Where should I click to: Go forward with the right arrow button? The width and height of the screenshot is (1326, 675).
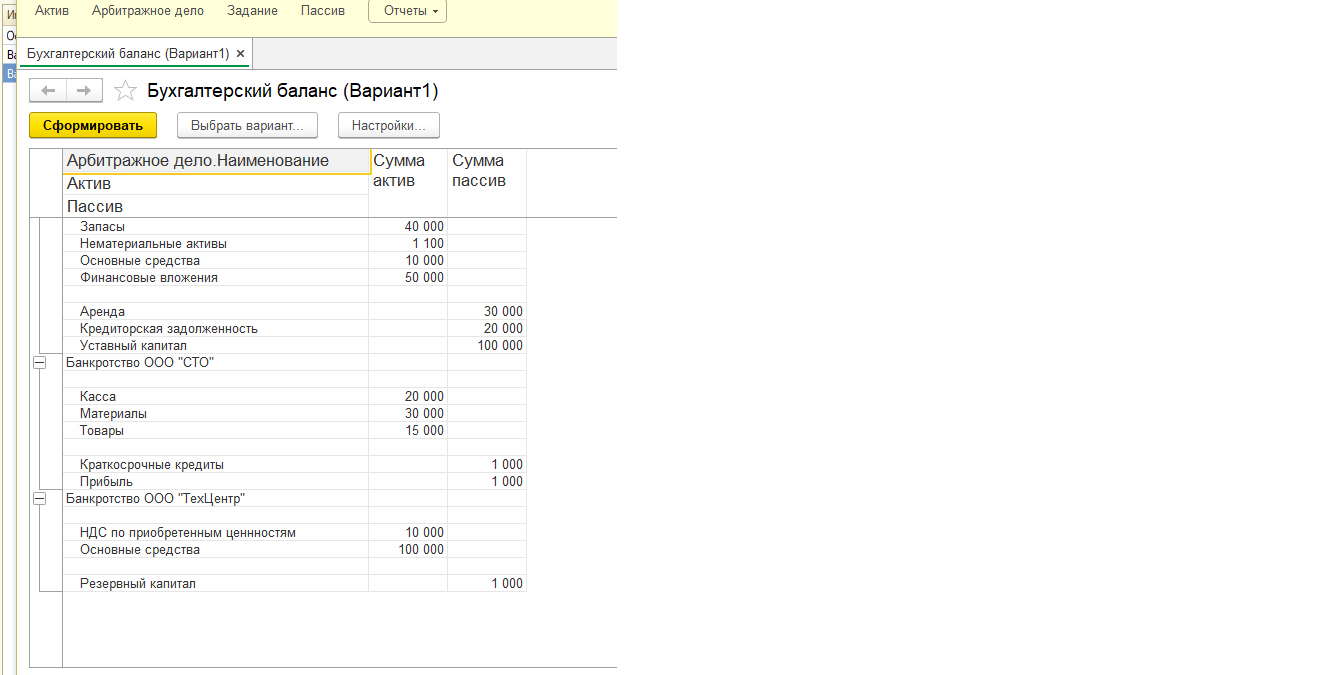pos(84,91)
